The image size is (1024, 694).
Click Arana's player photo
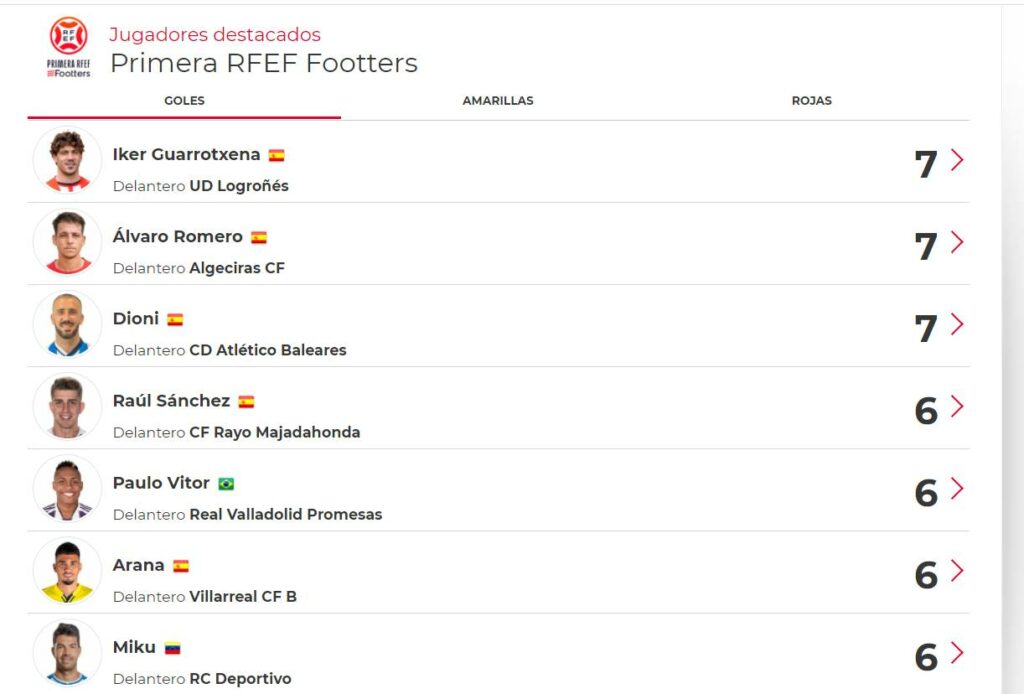coord(68,571)
